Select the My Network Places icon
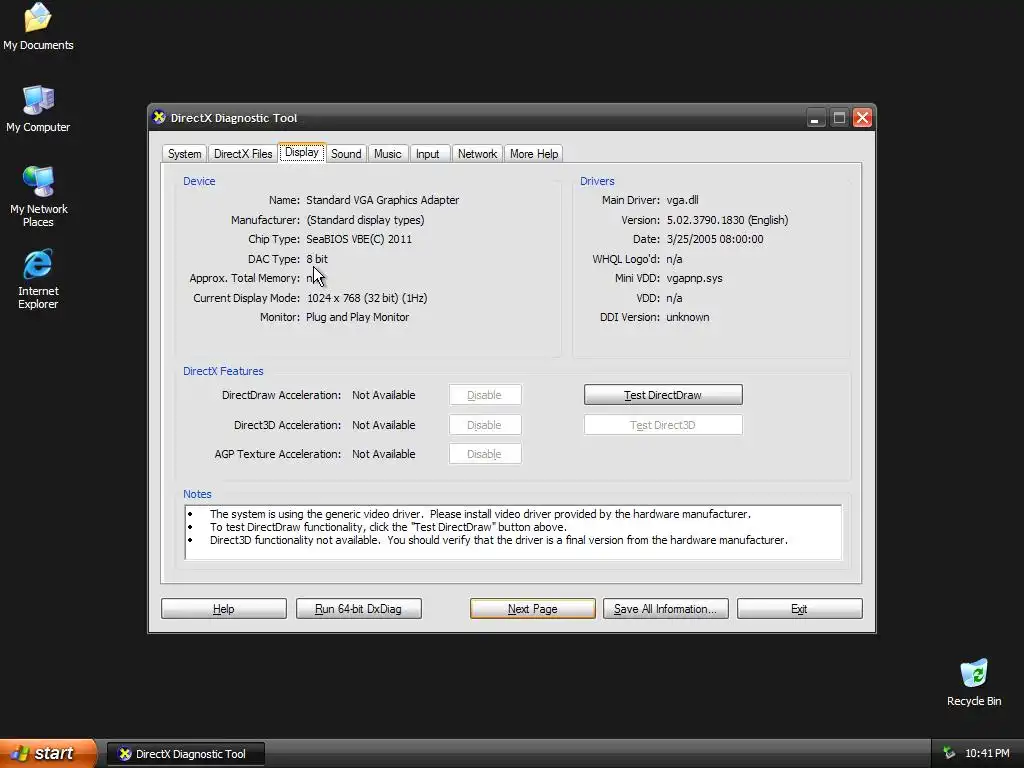 [x=38, y=196]
